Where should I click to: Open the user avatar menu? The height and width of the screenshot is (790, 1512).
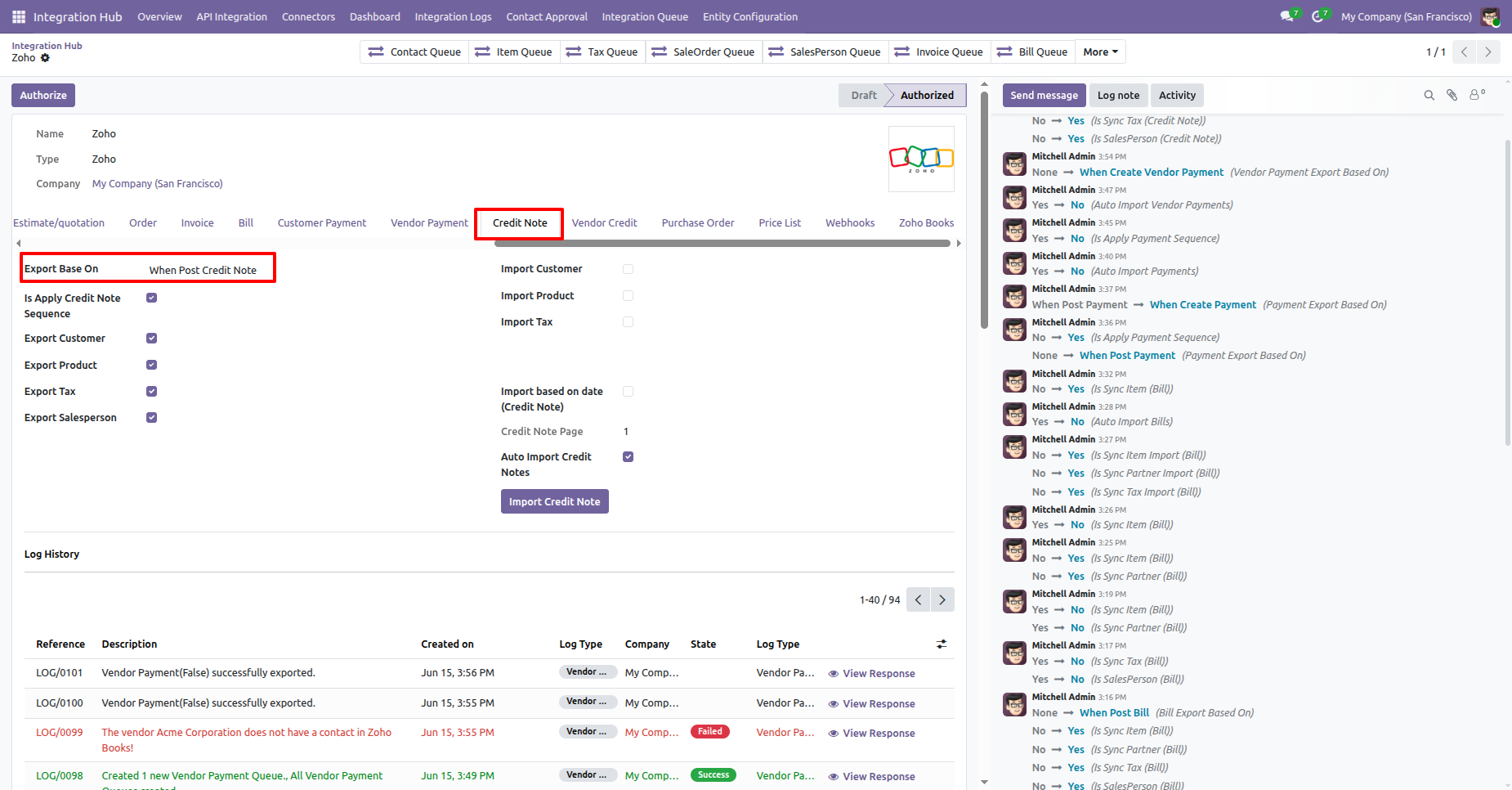tap(1491, 16)
